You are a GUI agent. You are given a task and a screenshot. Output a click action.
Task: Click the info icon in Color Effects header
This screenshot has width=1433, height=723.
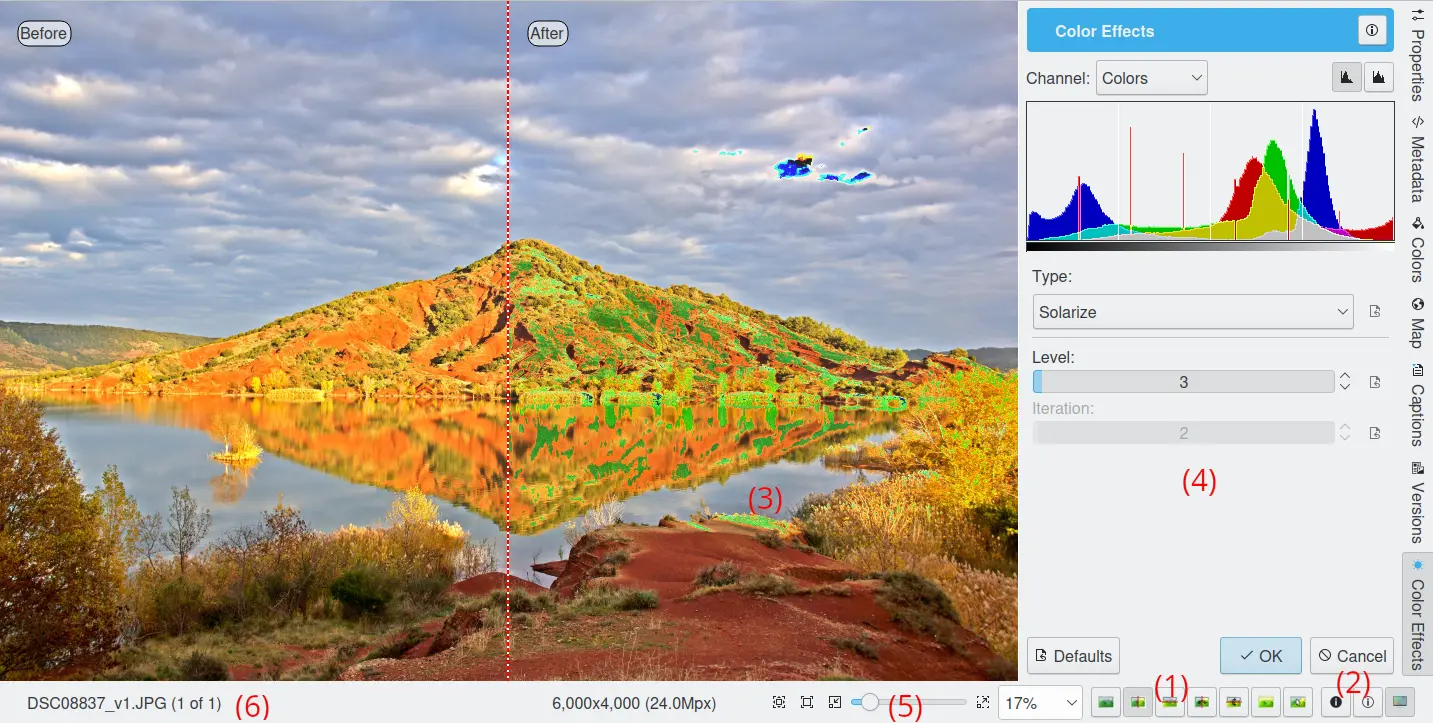pos(1371,31)
